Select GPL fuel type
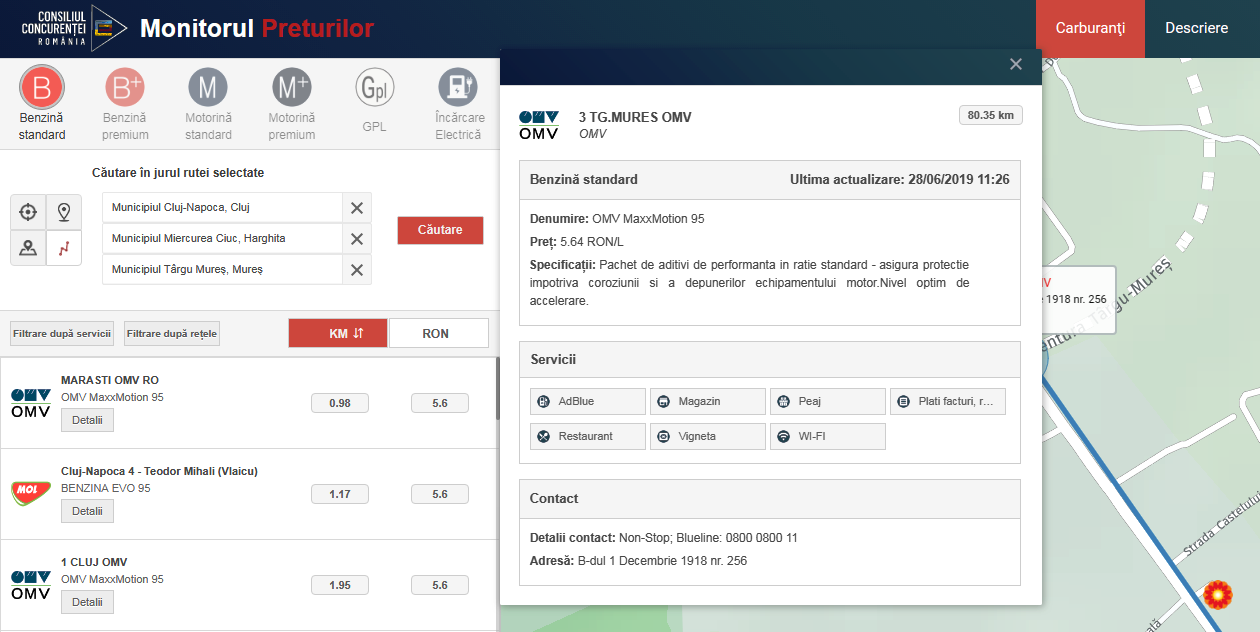The height and width of the screenshot is (632, 1260). (375, 103)
